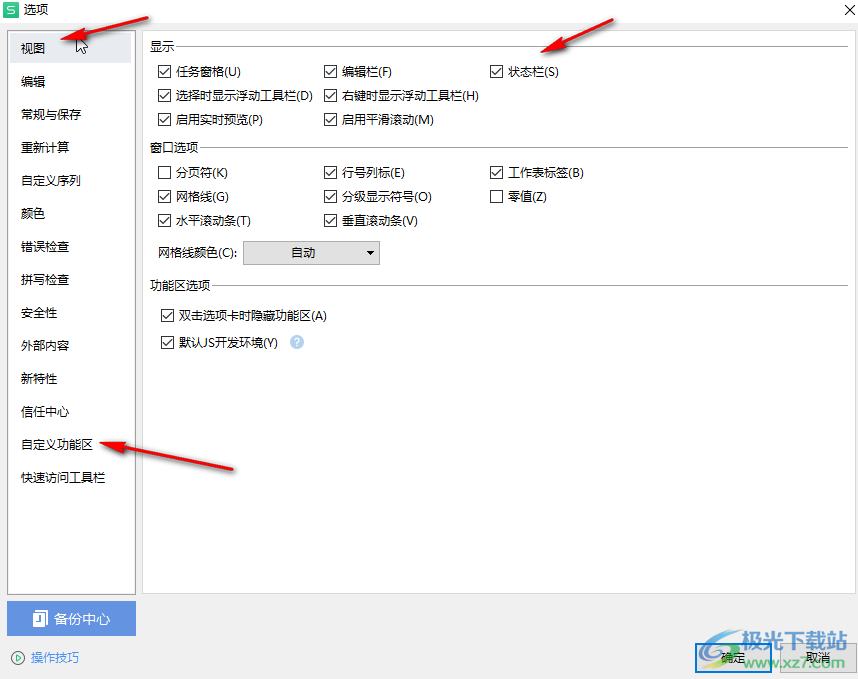Image resolution: width=858 pixels, height=679 pixels.
Task: Click the play icon next to 操作技巧
Action: point(18,658)
